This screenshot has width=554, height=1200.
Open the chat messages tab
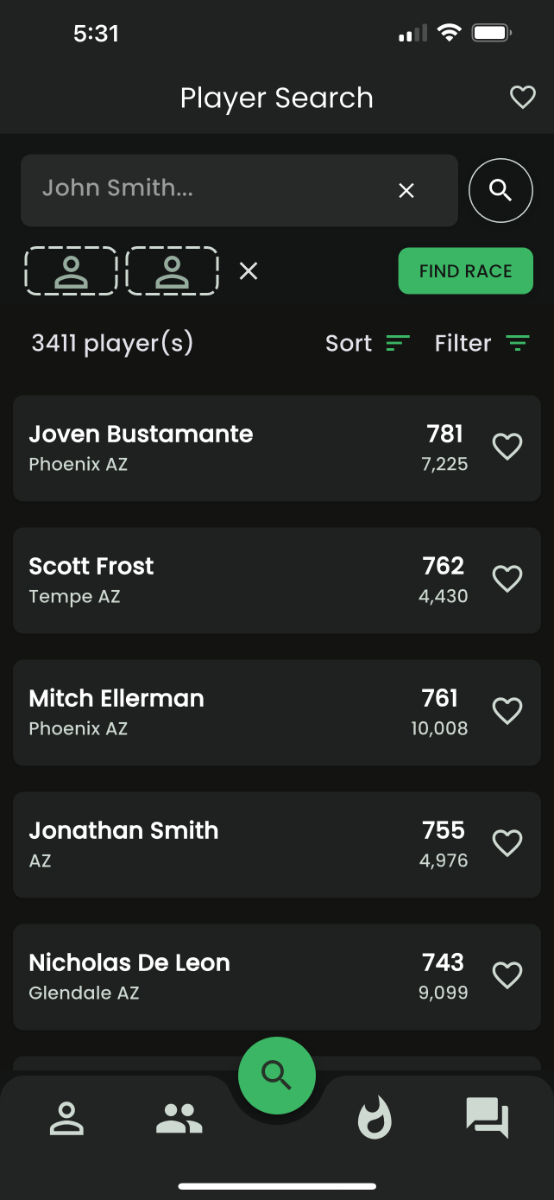(x=488, y=1118)
